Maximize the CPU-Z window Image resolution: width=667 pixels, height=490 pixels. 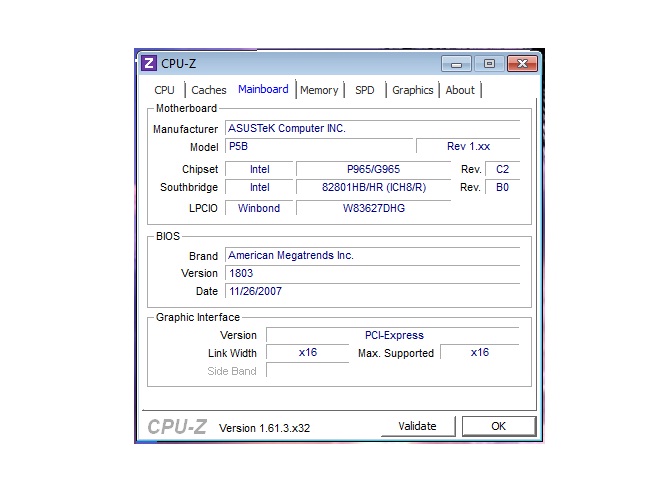click(x=489, y=64)
